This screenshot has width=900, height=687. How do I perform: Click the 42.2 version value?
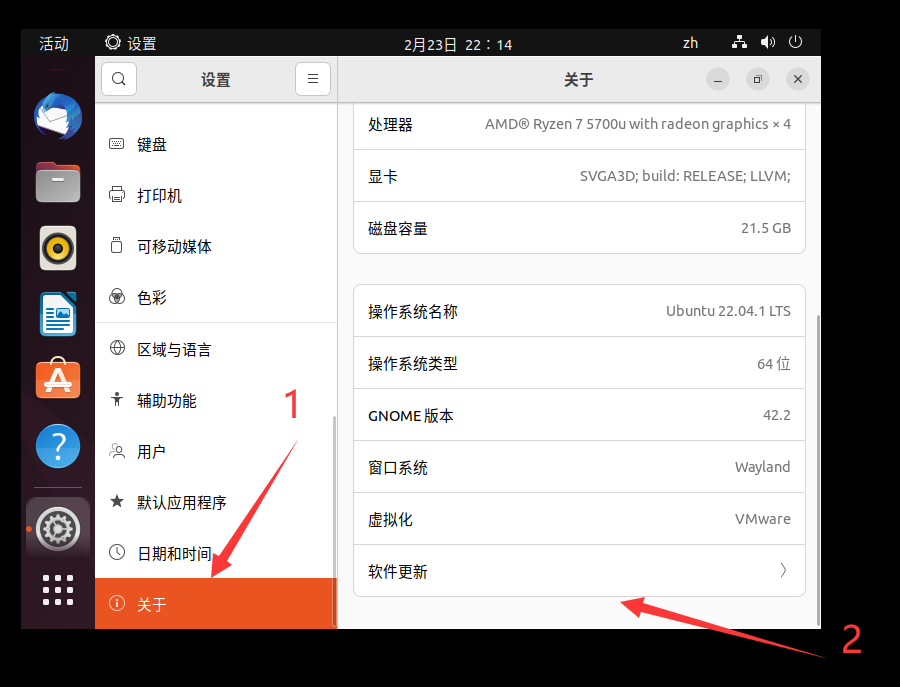point(777,414)
